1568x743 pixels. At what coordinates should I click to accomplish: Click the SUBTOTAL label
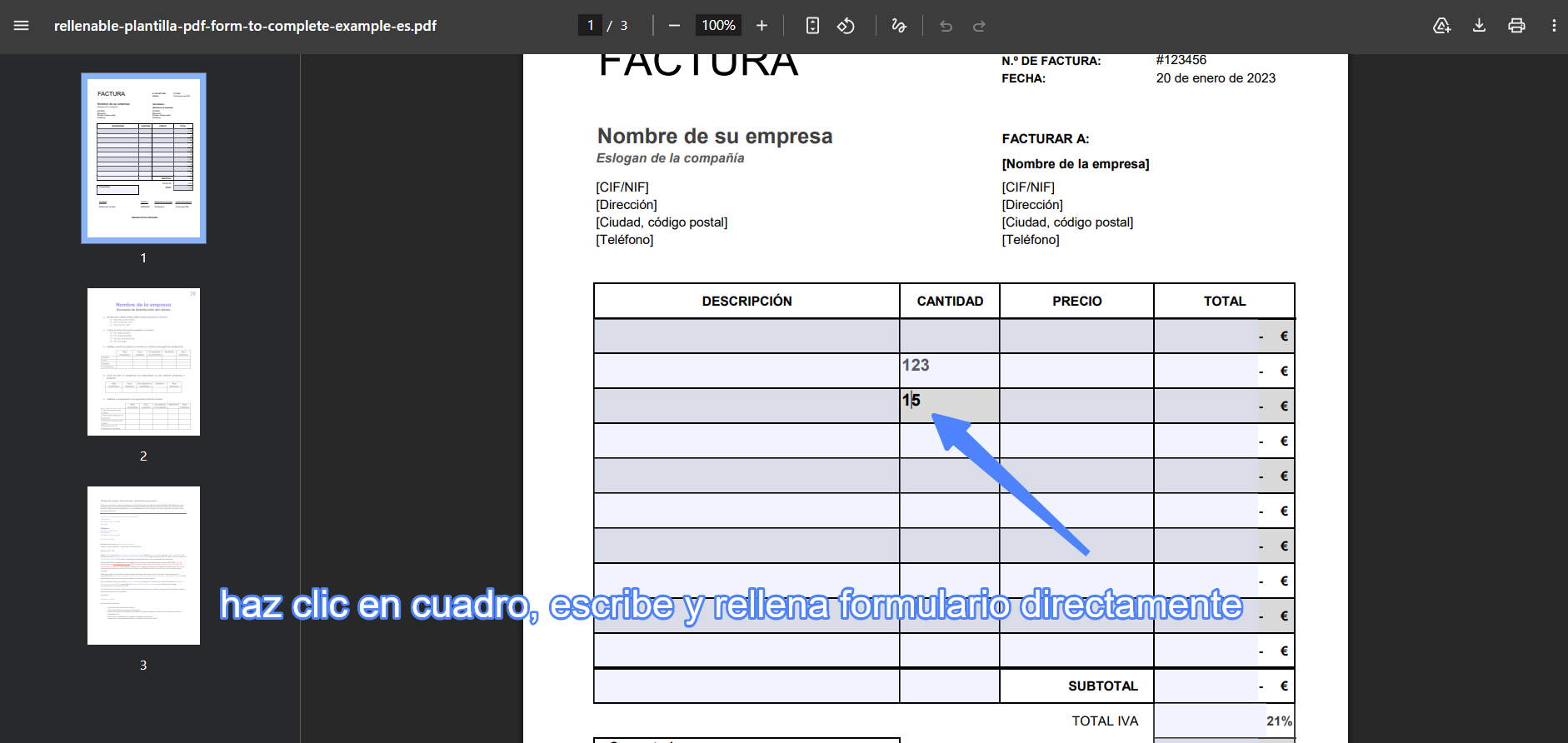1103,686
